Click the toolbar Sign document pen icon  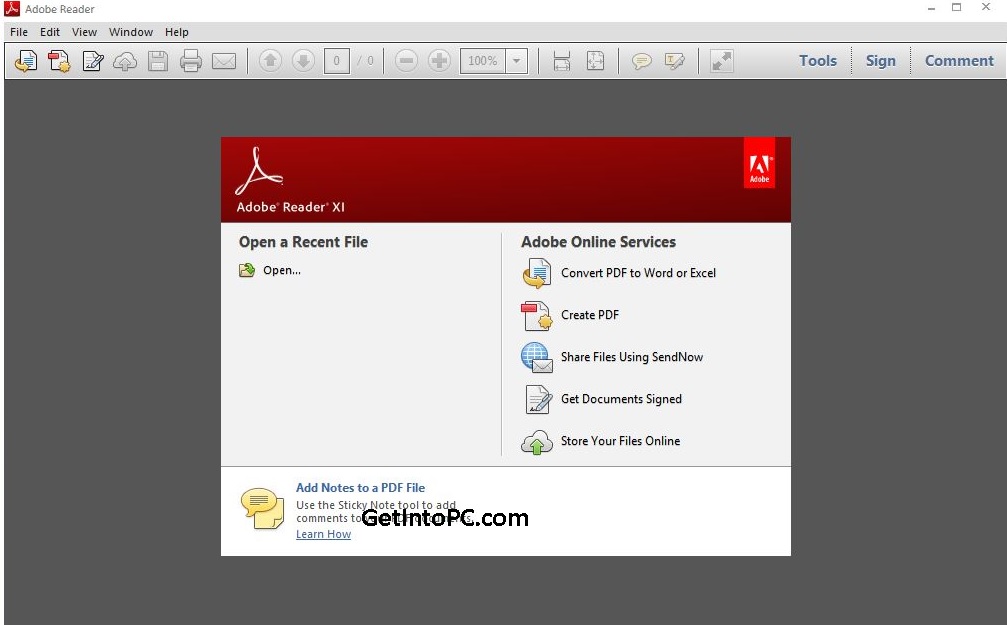click(x=92, y=61)
